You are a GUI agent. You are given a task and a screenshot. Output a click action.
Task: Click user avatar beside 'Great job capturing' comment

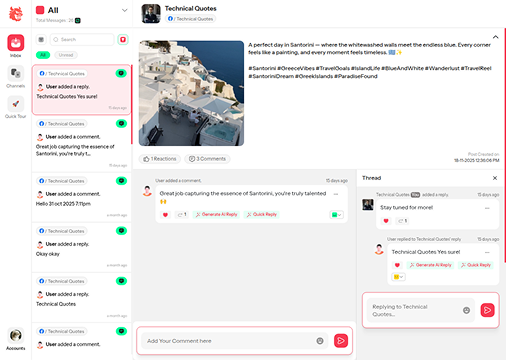pyautogui.click(x=147, y=191)
